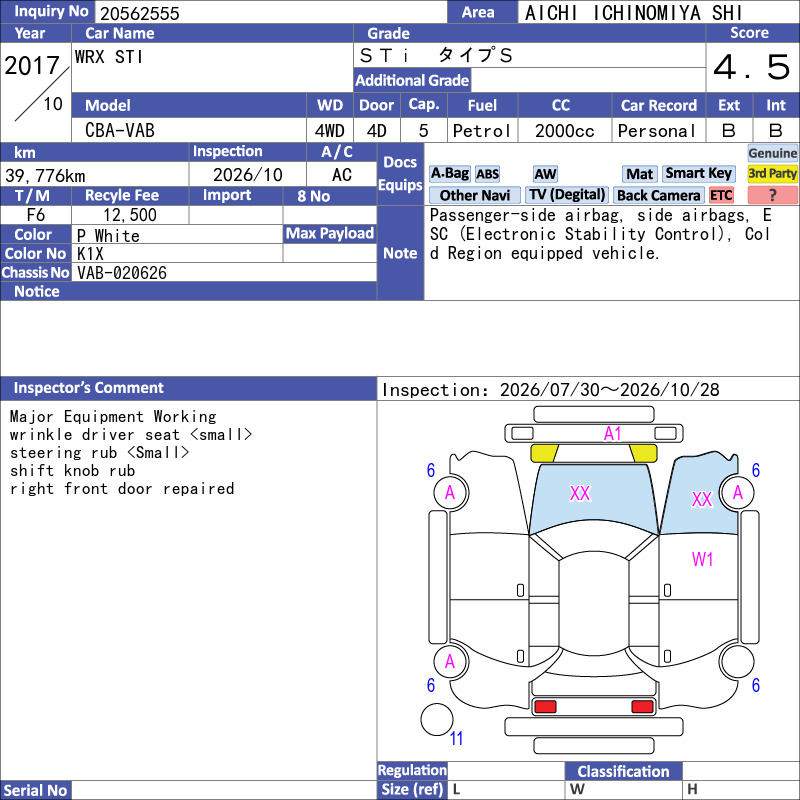Click the spare tire circle labeled 11

point(437,719)
